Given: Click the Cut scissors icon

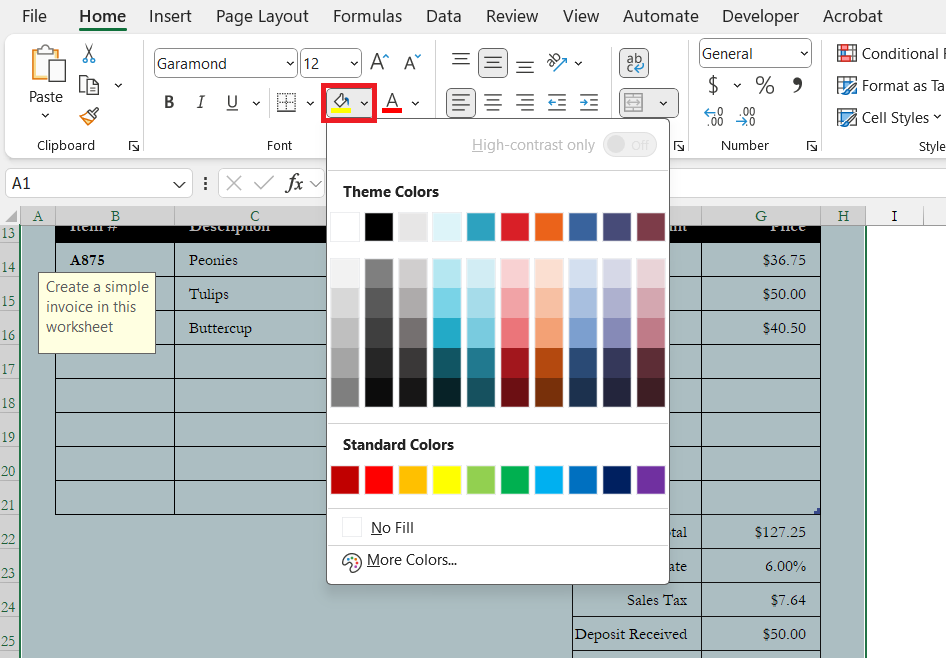Looking at the screenshot, I should point(89,54).
